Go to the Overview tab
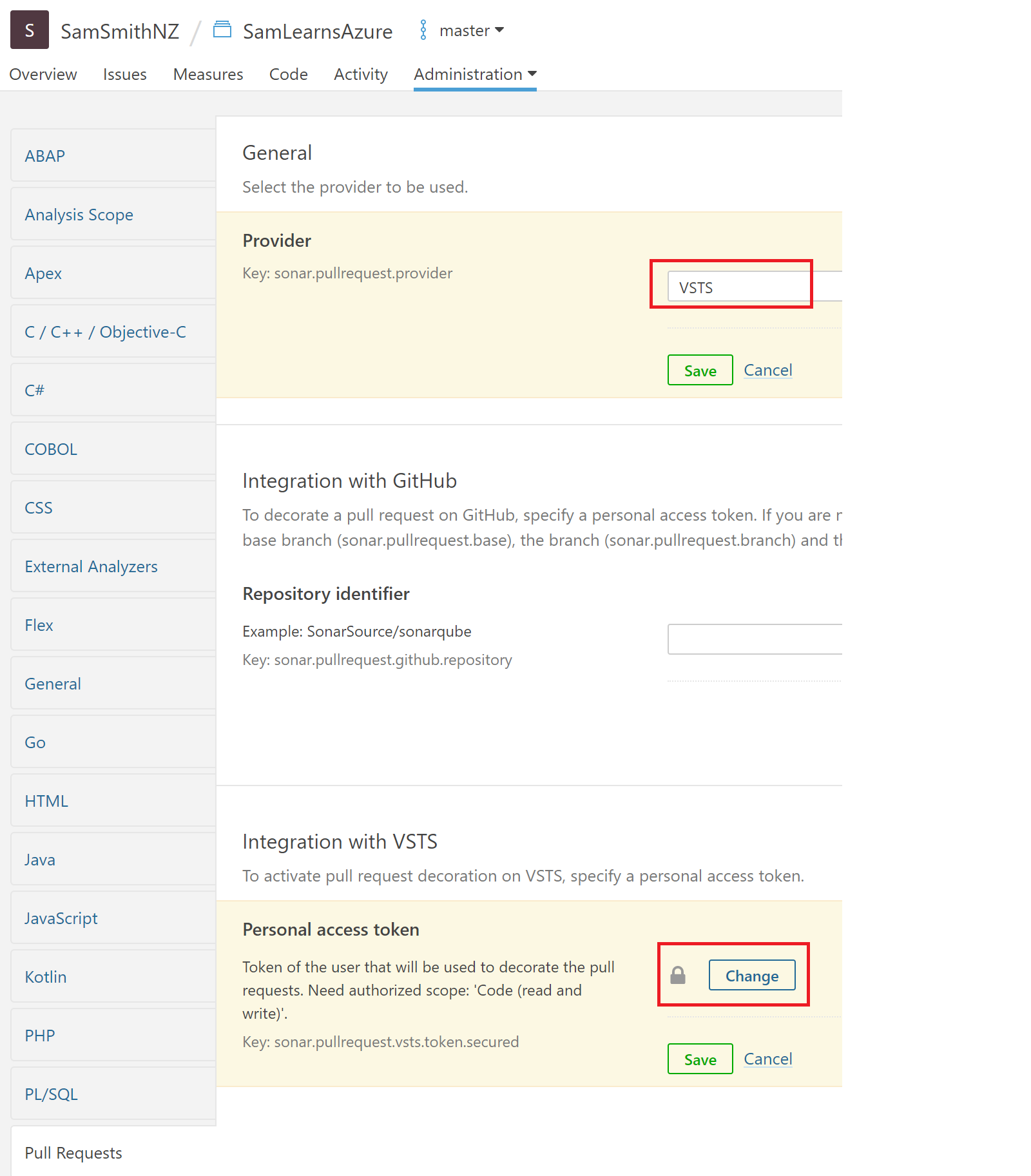1031x1176 pixels. tap(43, 75)
